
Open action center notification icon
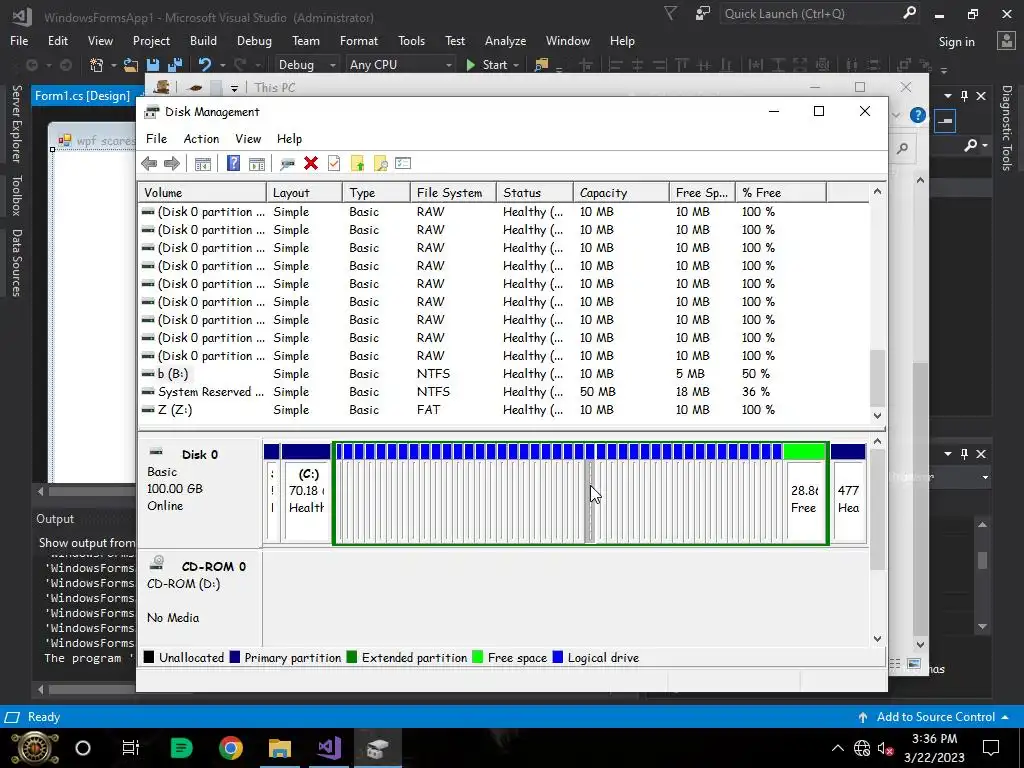coord(991,748)
